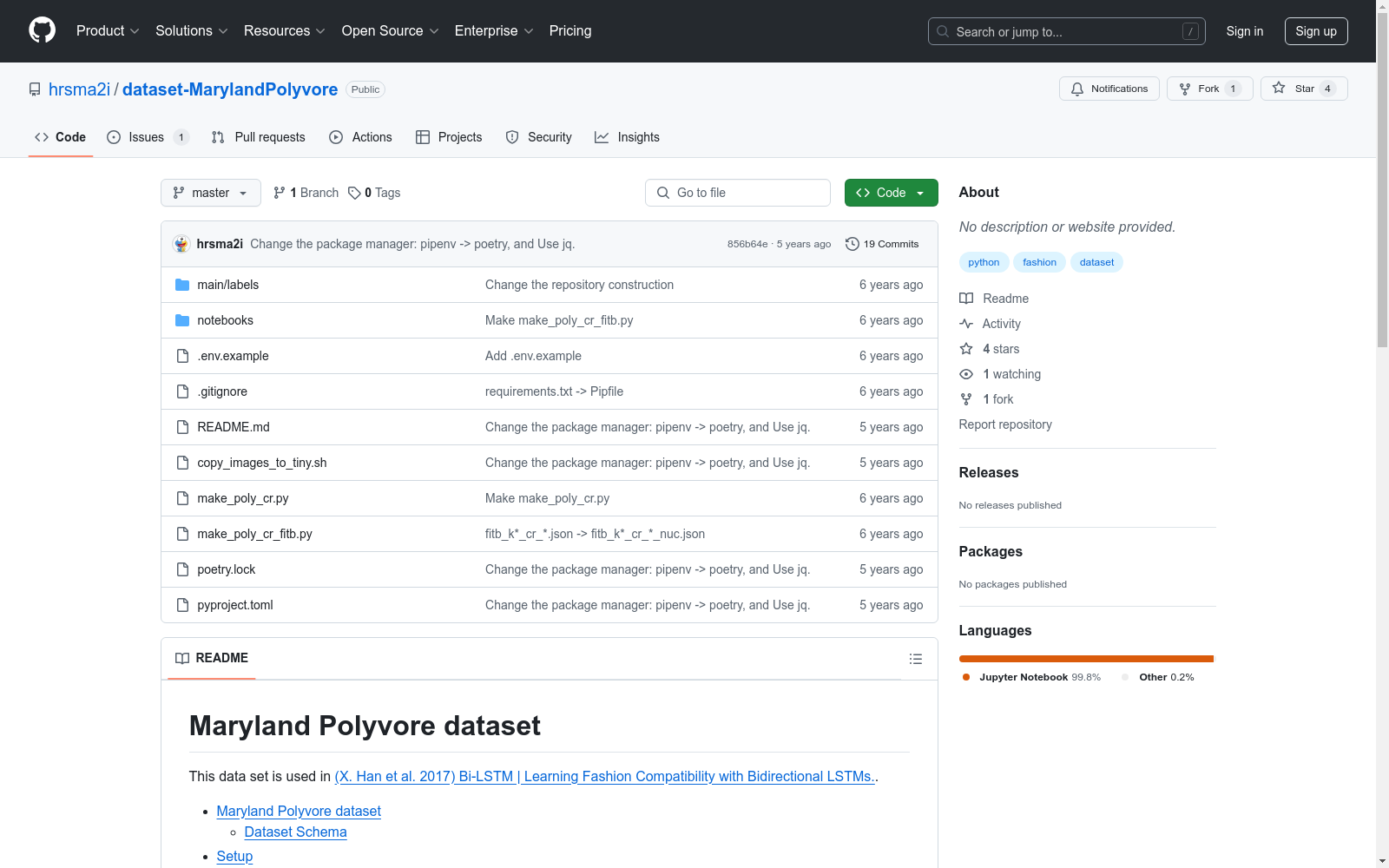Image resolution: width=1389 pixels, height=868 pixels.
Task: Expand the Solutions menu
Action: click(x=192, y=30)
